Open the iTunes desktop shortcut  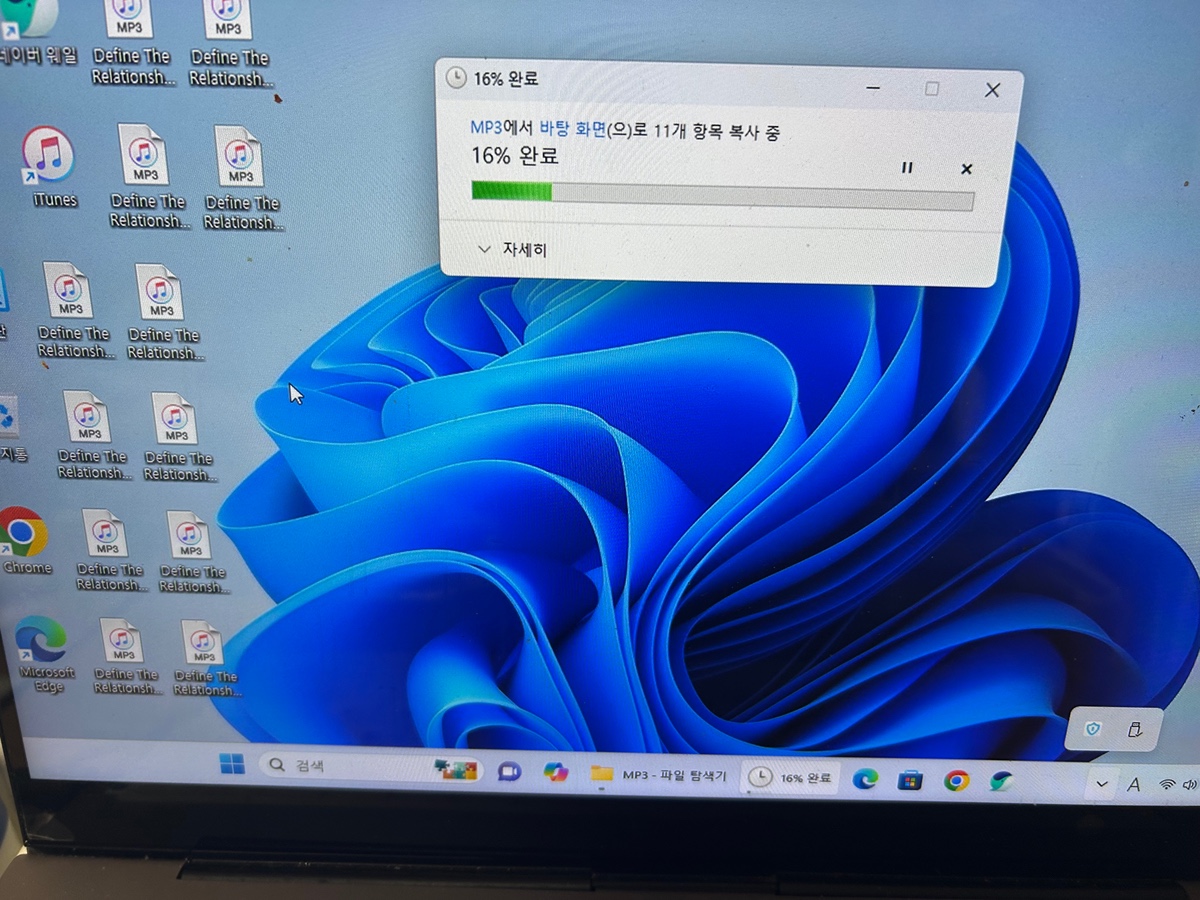click(49, 160)
